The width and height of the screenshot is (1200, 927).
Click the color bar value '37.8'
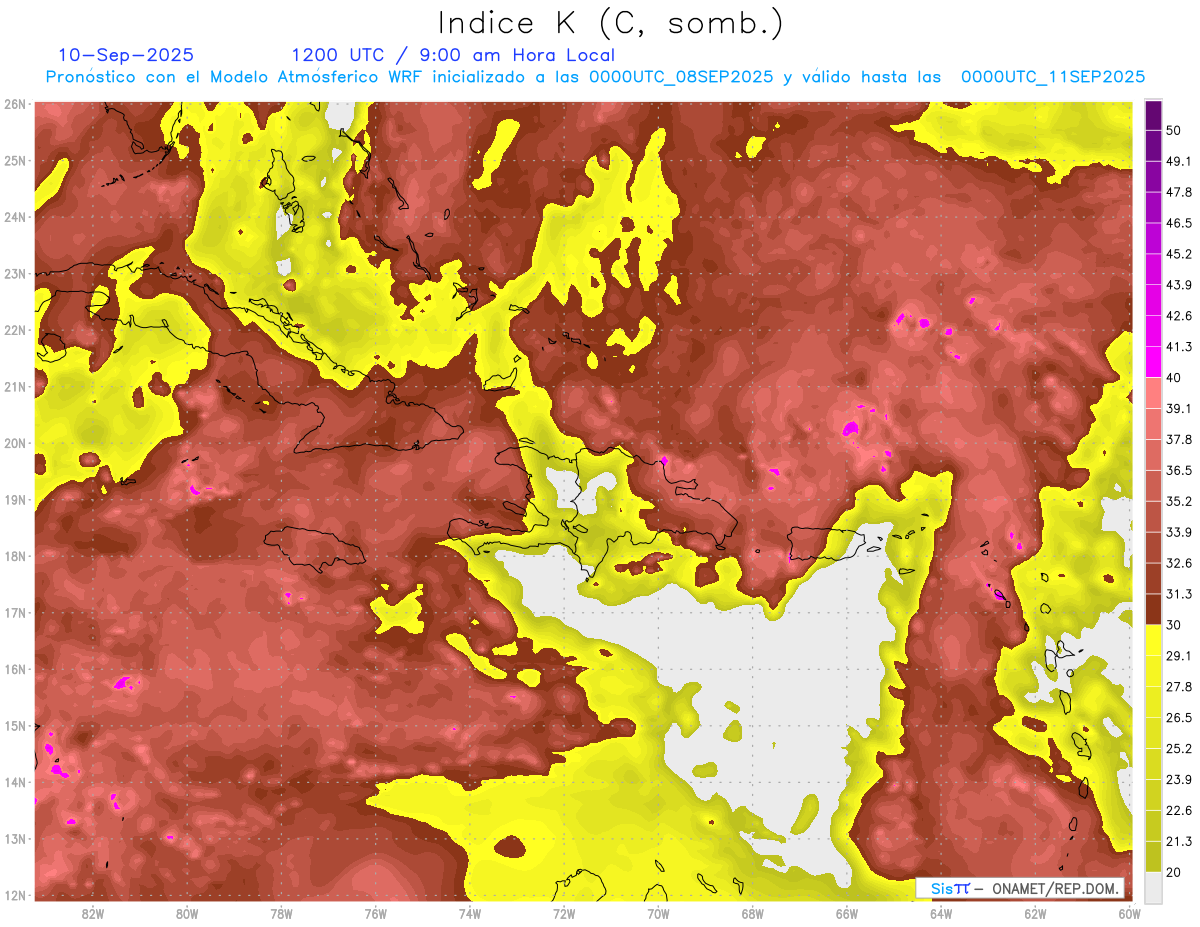pyautogui.click(x=1178, y=439)
